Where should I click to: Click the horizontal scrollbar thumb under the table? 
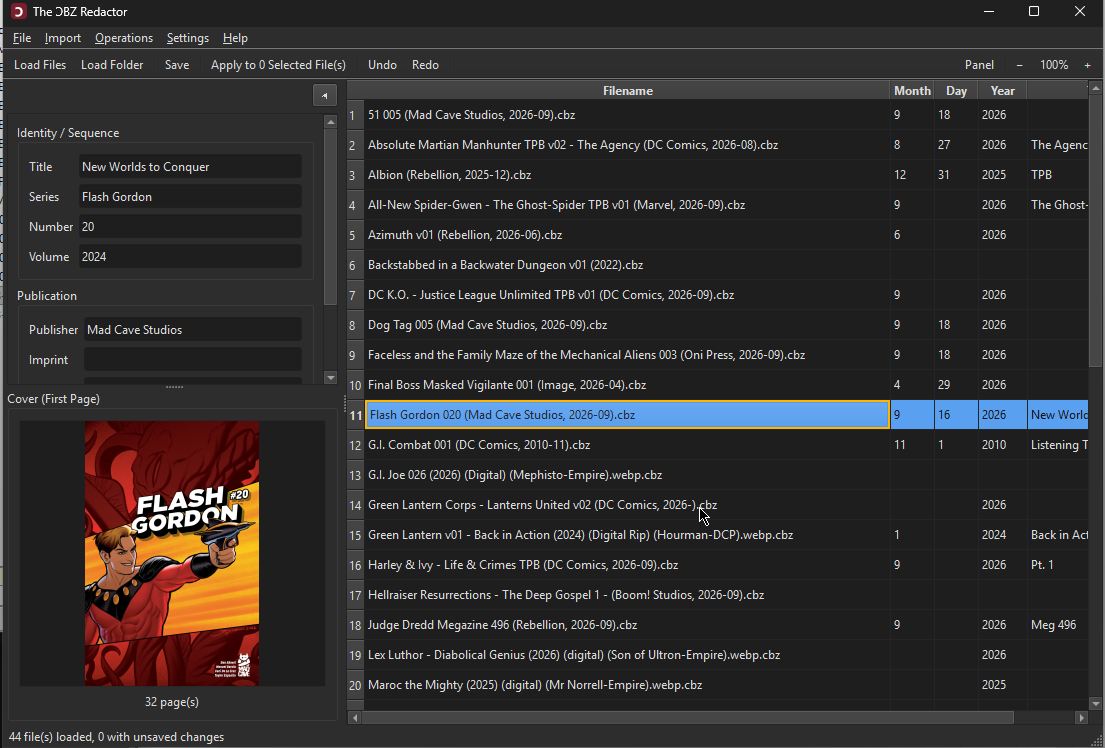click(x=688, y=718)
